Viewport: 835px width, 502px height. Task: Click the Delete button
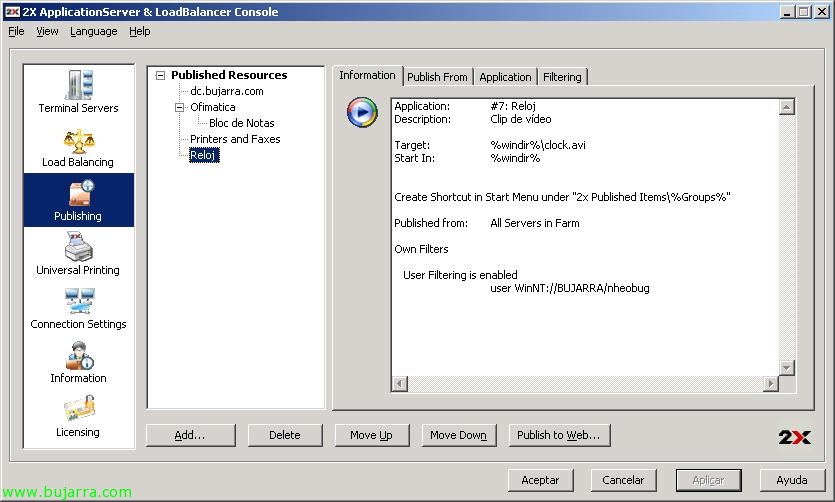285,435
